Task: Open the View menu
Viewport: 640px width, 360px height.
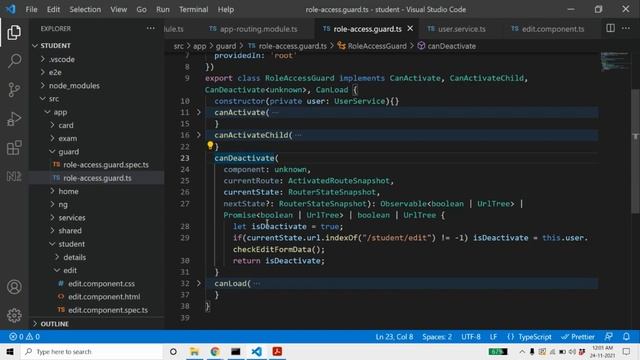Action: click(118, 9)
